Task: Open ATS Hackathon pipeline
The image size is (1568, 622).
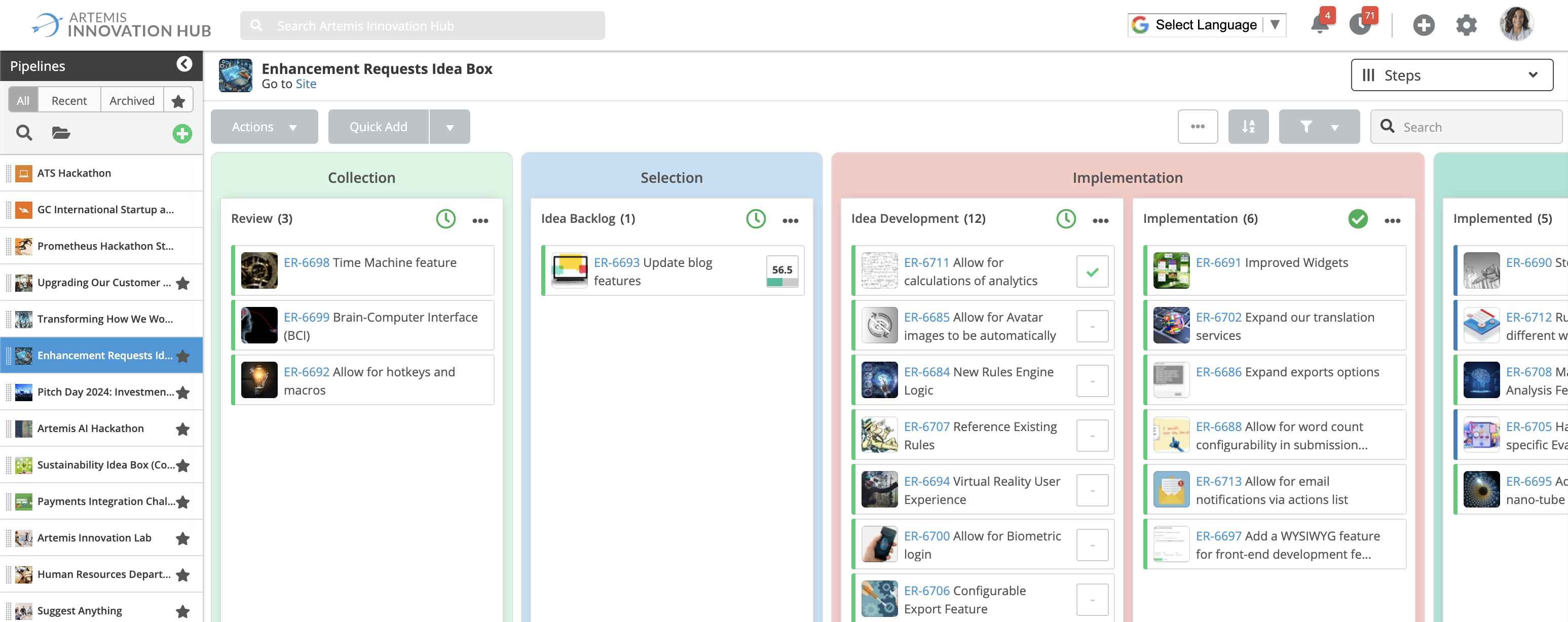Action: coord(101,173)
